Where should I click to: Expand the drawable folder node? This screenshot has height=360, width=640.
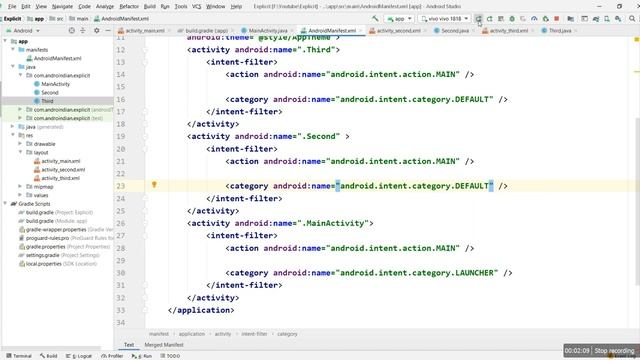(20, 144)
